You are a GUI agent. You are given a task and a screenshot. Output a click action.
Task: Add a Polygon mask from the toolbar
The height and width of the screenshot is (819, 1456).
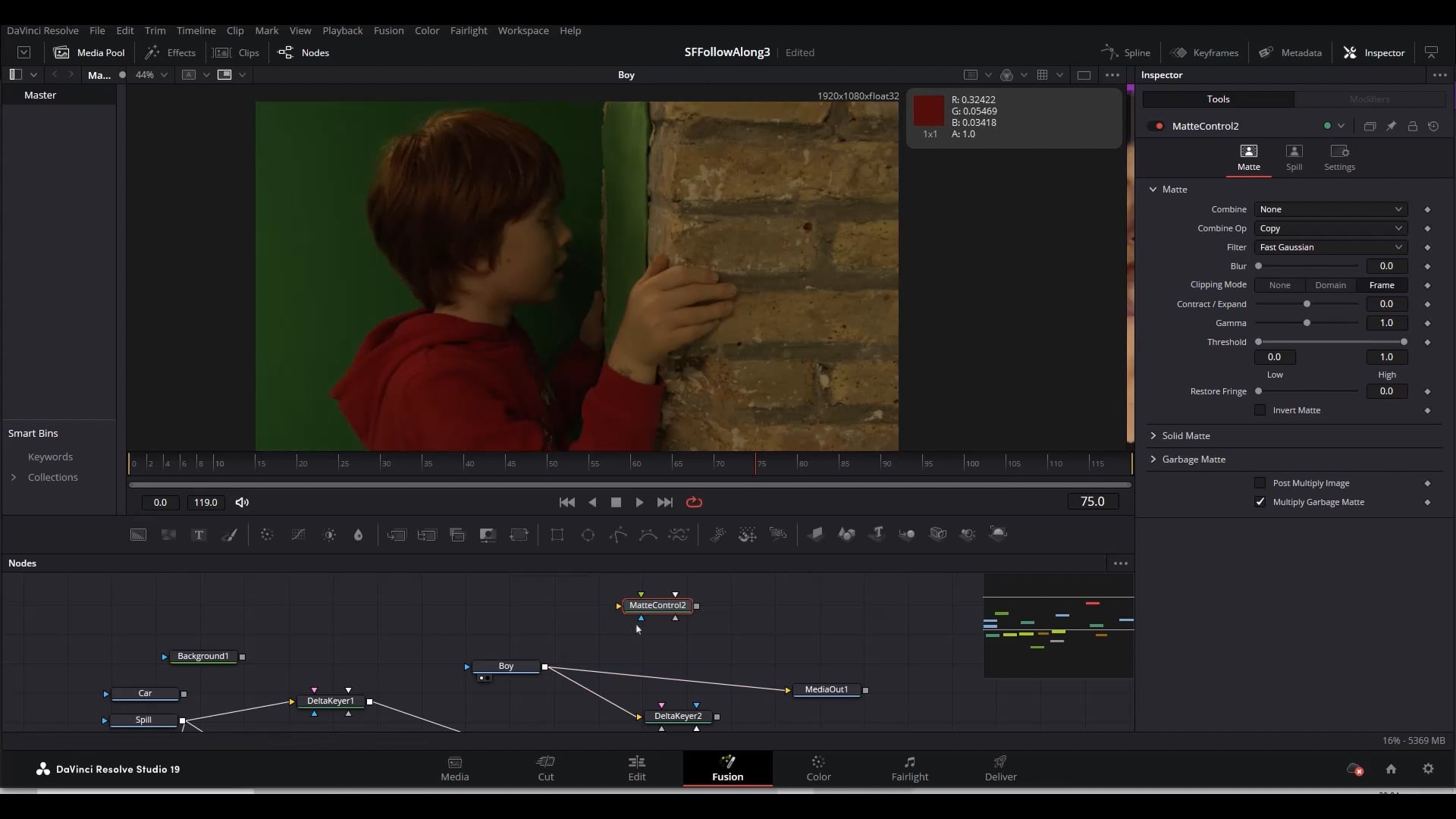(x=618, y=535)
